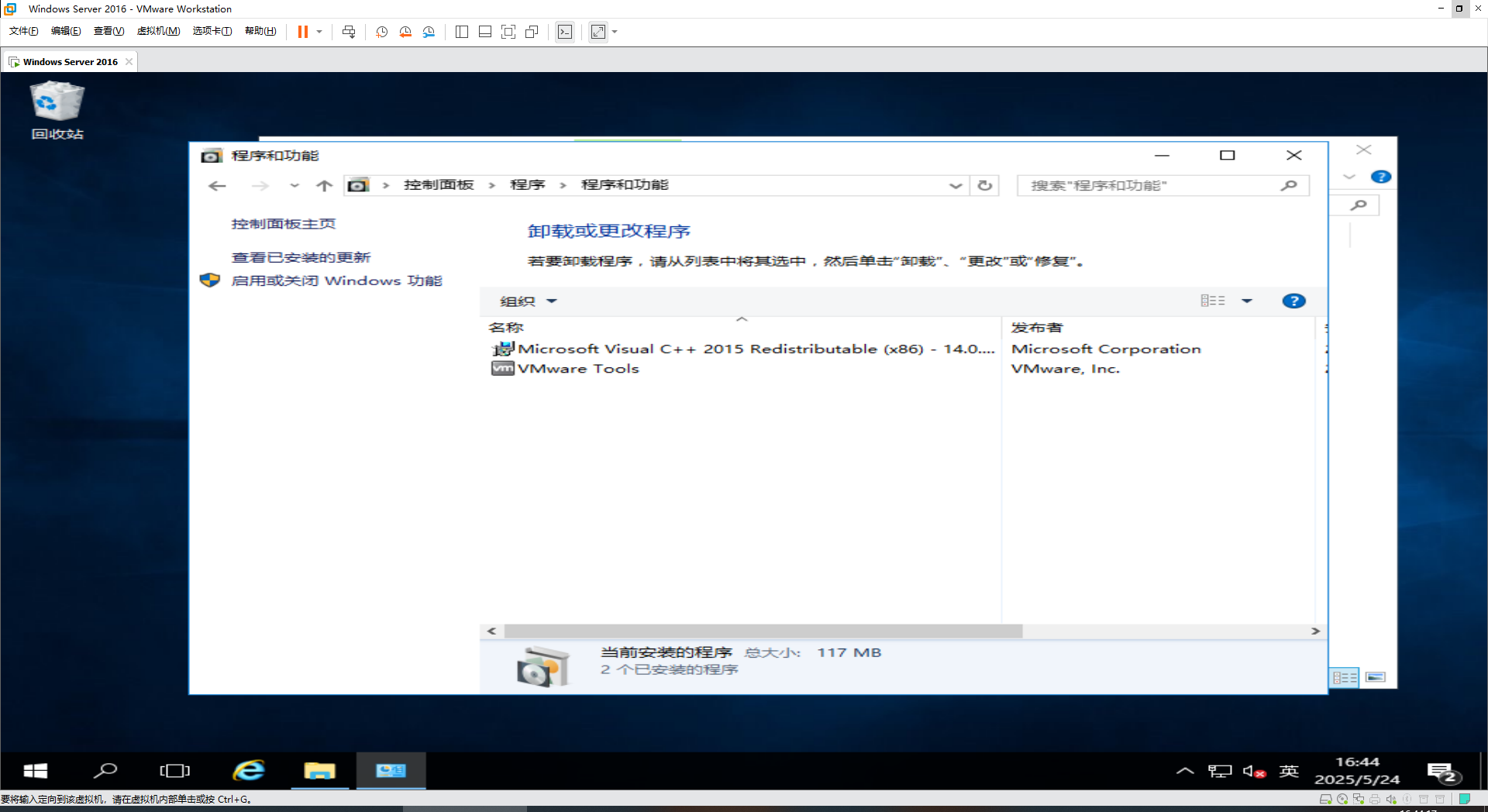Click the search magnifier in 程序和功能

tap(1289, 185)
